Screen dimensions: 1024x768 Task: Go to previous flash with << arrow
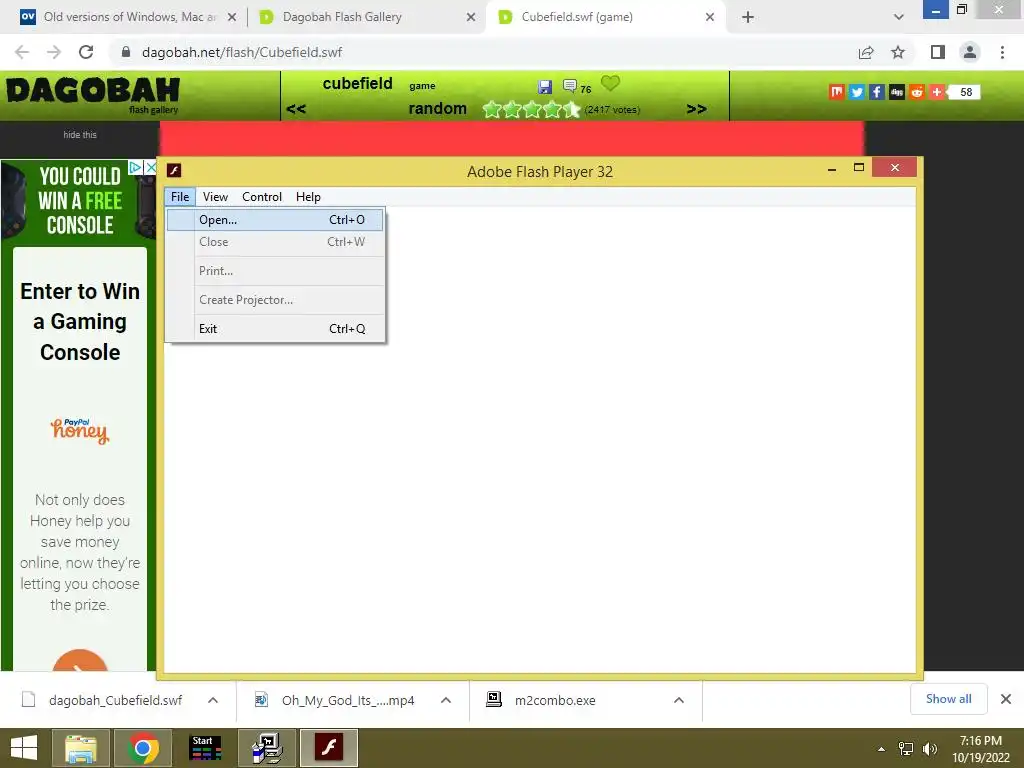point(296,109)
